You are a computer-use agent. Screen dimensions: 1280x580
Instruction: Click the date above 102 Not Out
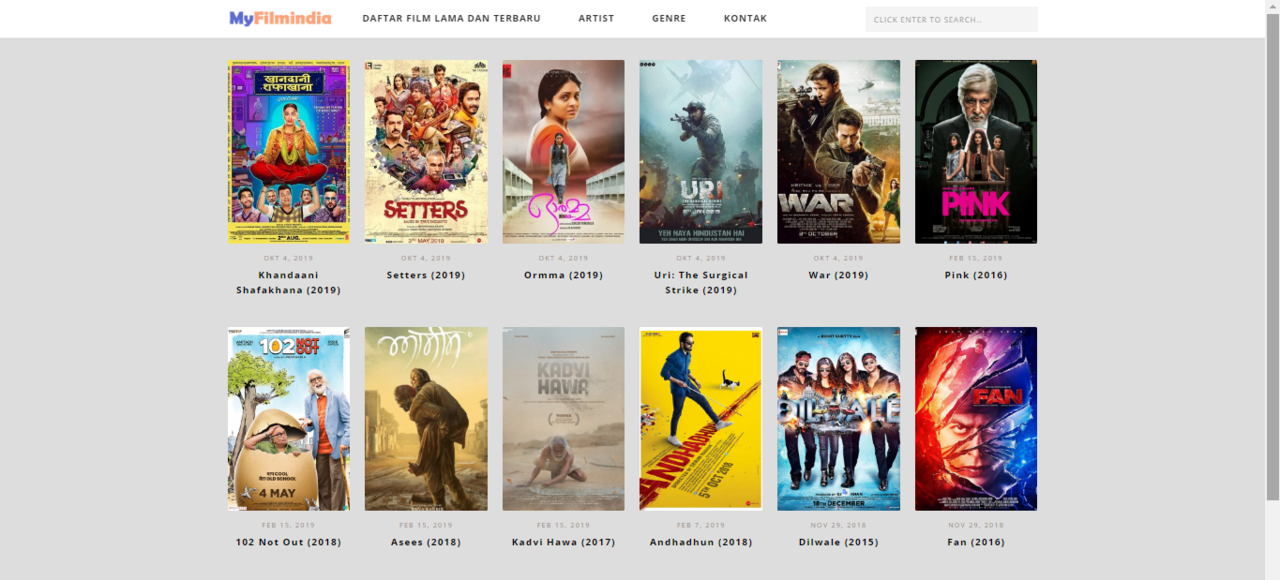click(288, 525)
